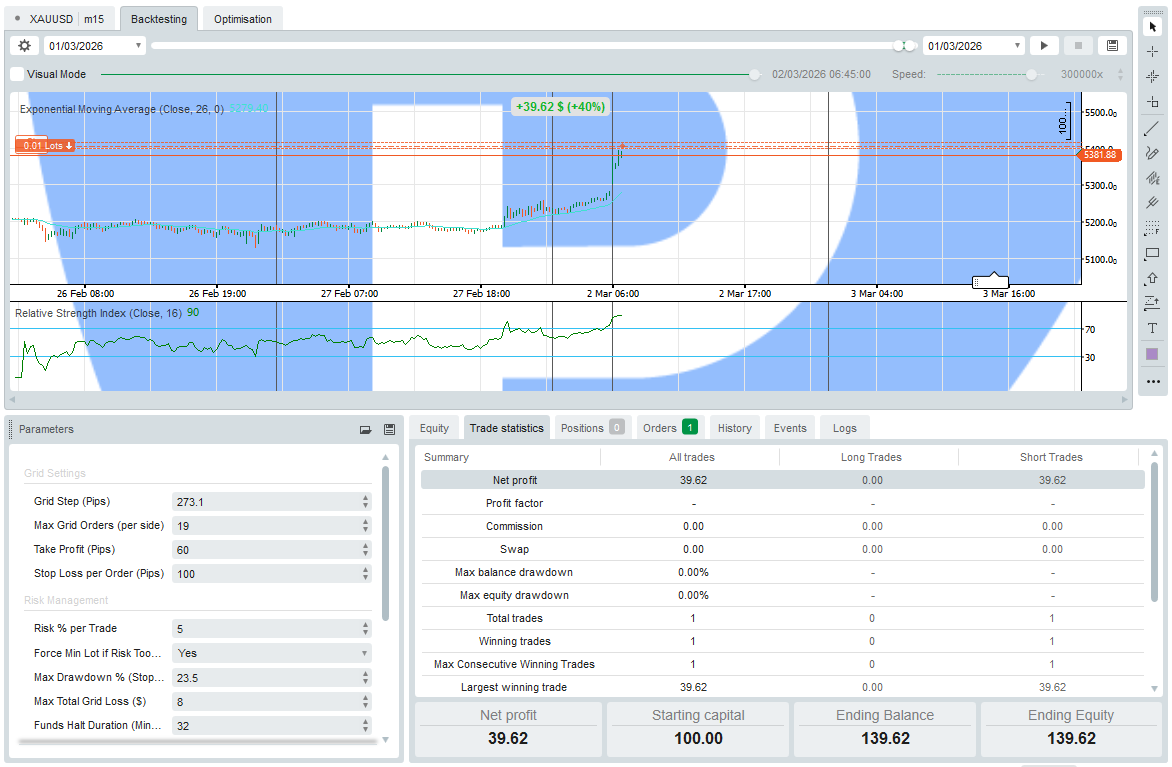
Task: Select the rectangle shape tool
Action: click(x=1152, y=254)
